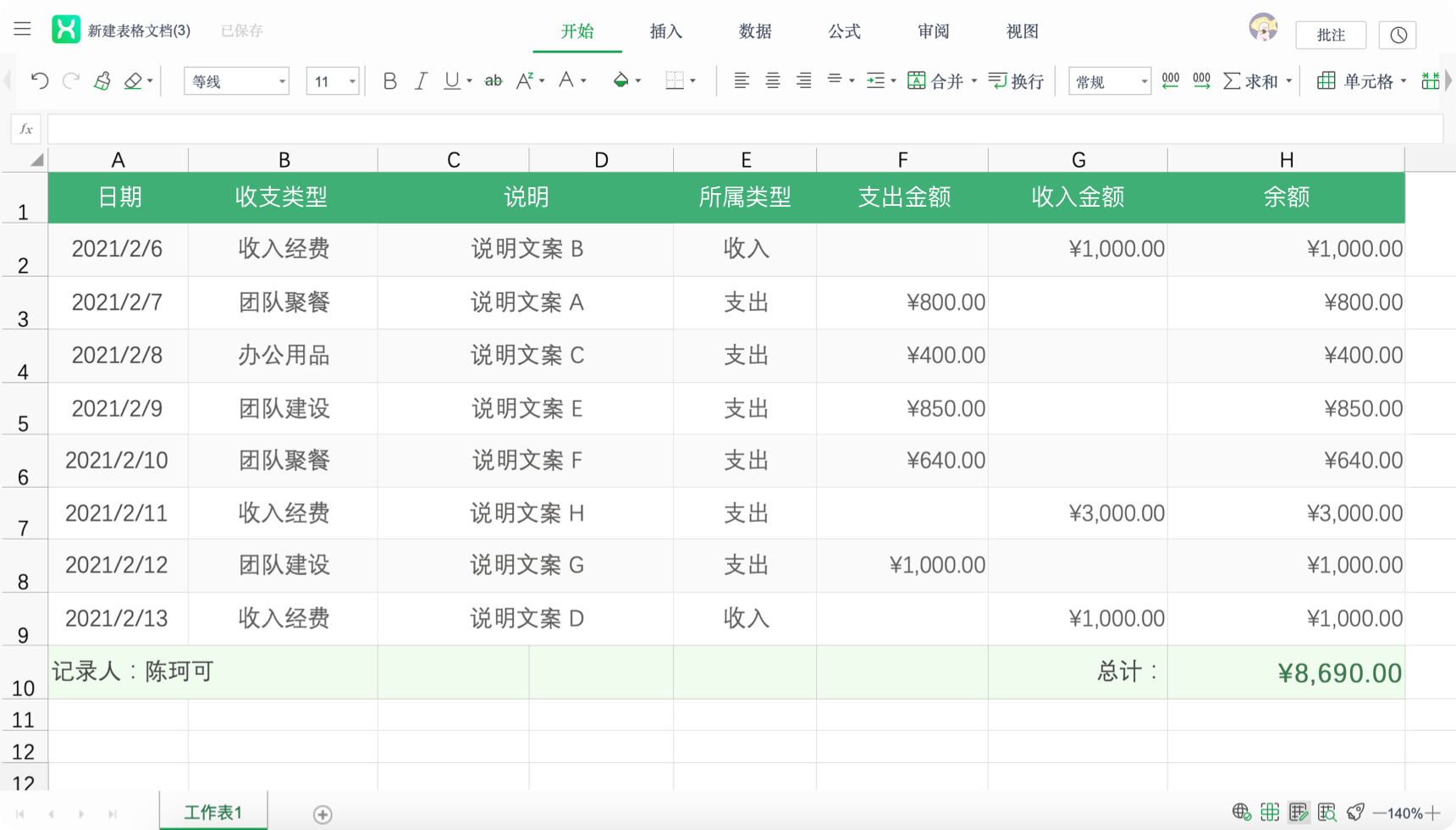Toggle wrap text (换行)

pyautogui.click(x=1017, y=80)
